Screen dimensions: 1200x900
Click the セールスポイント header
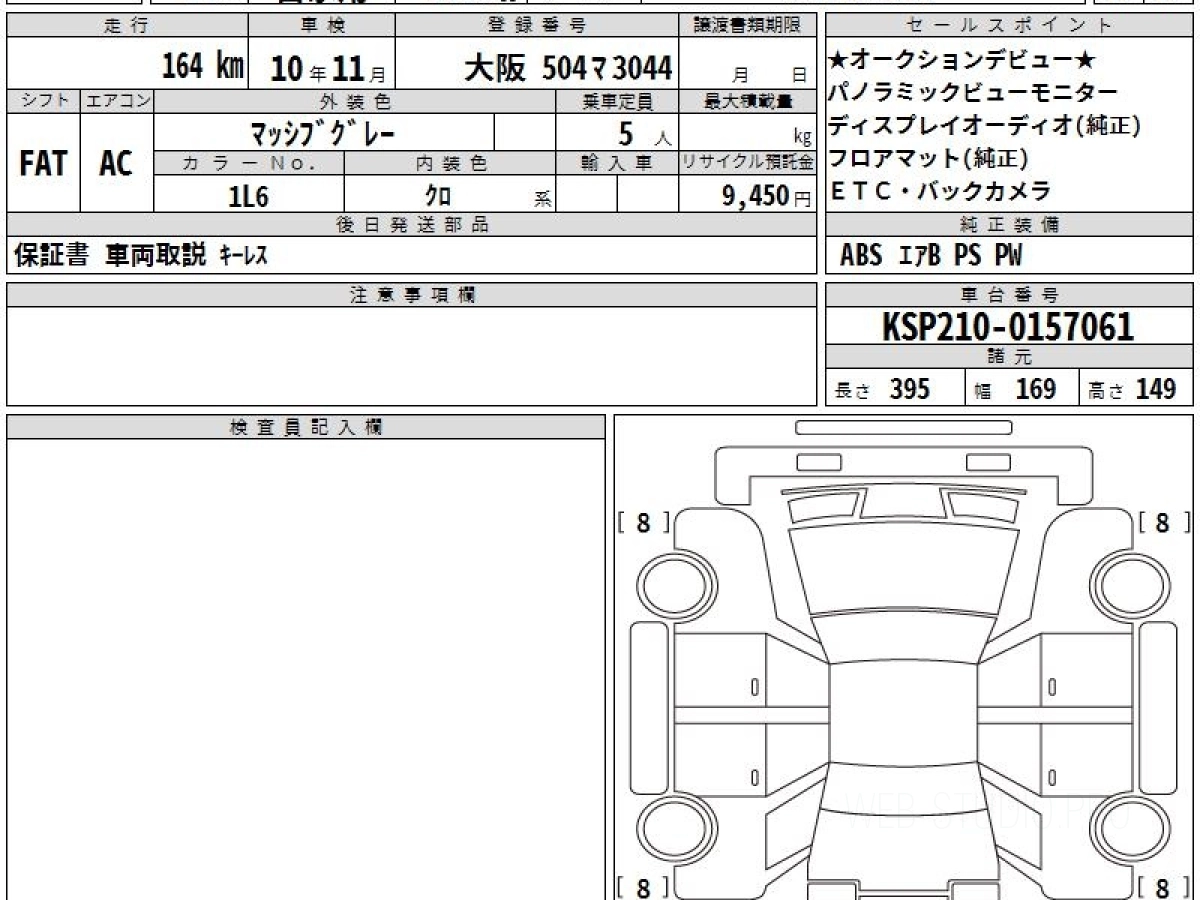pyautogui.click(x=1009, y=26)
